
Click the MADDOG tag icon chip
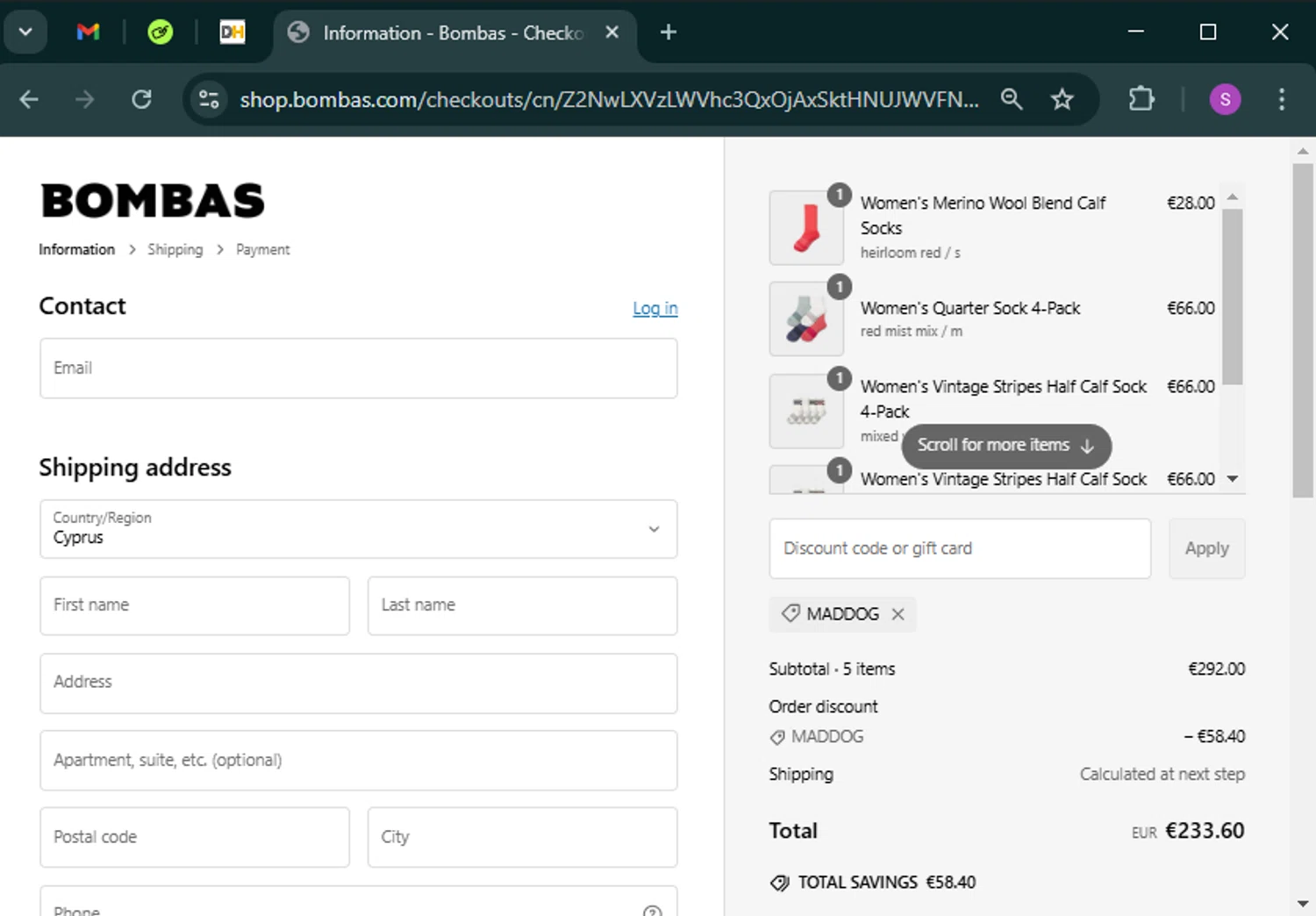click(x=790, y=614)
